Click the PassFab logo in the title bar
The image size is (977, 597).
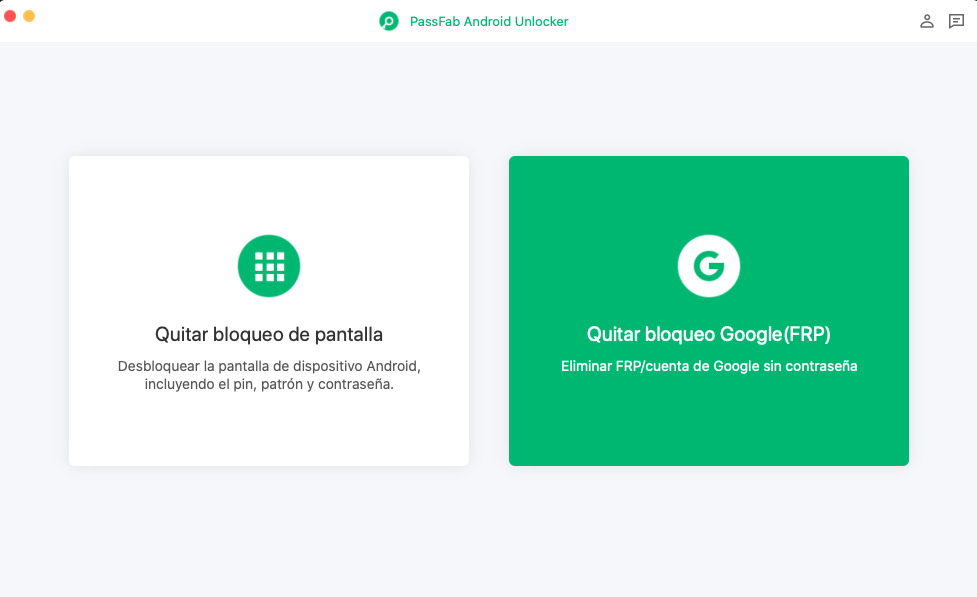390,20
